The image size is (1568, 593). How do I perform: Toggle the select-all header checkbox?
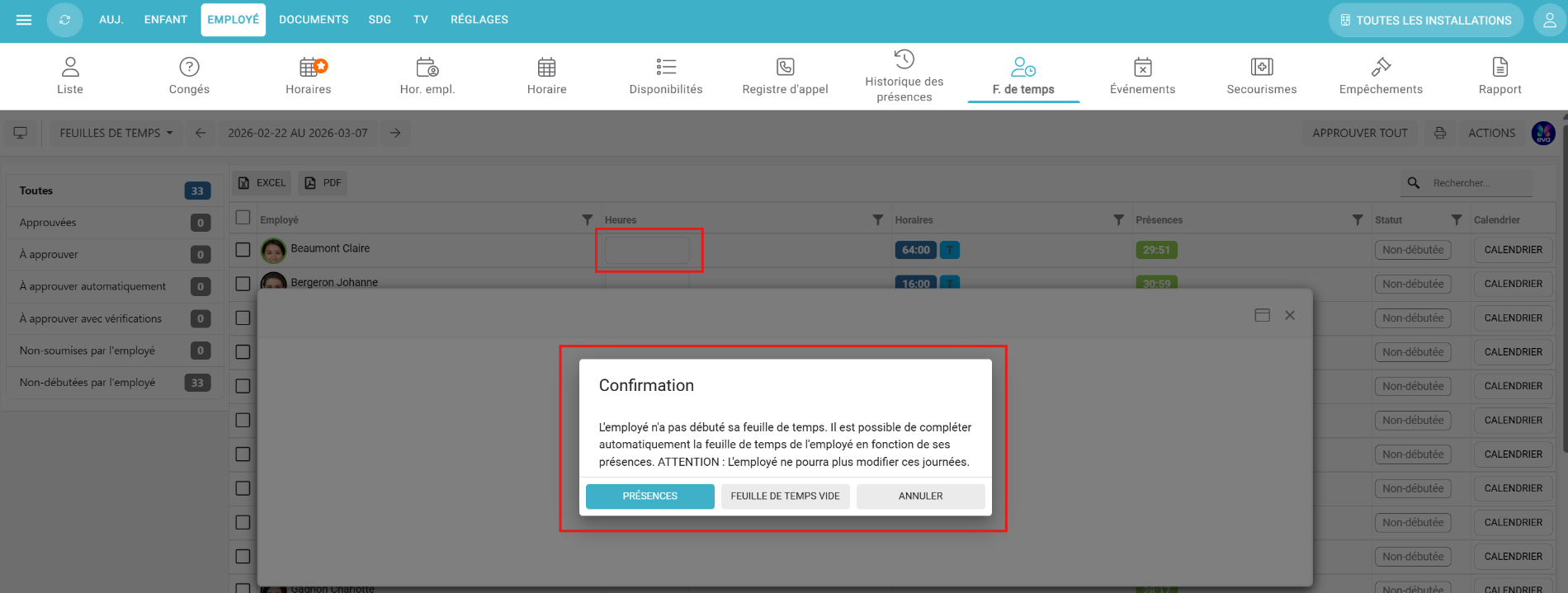point(243,218)
